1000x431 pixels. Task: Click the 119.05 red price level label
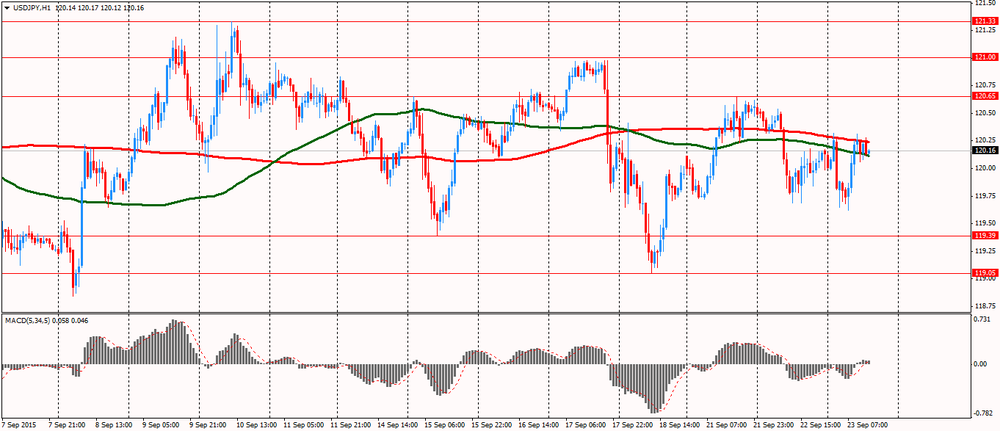pos(985,274)
